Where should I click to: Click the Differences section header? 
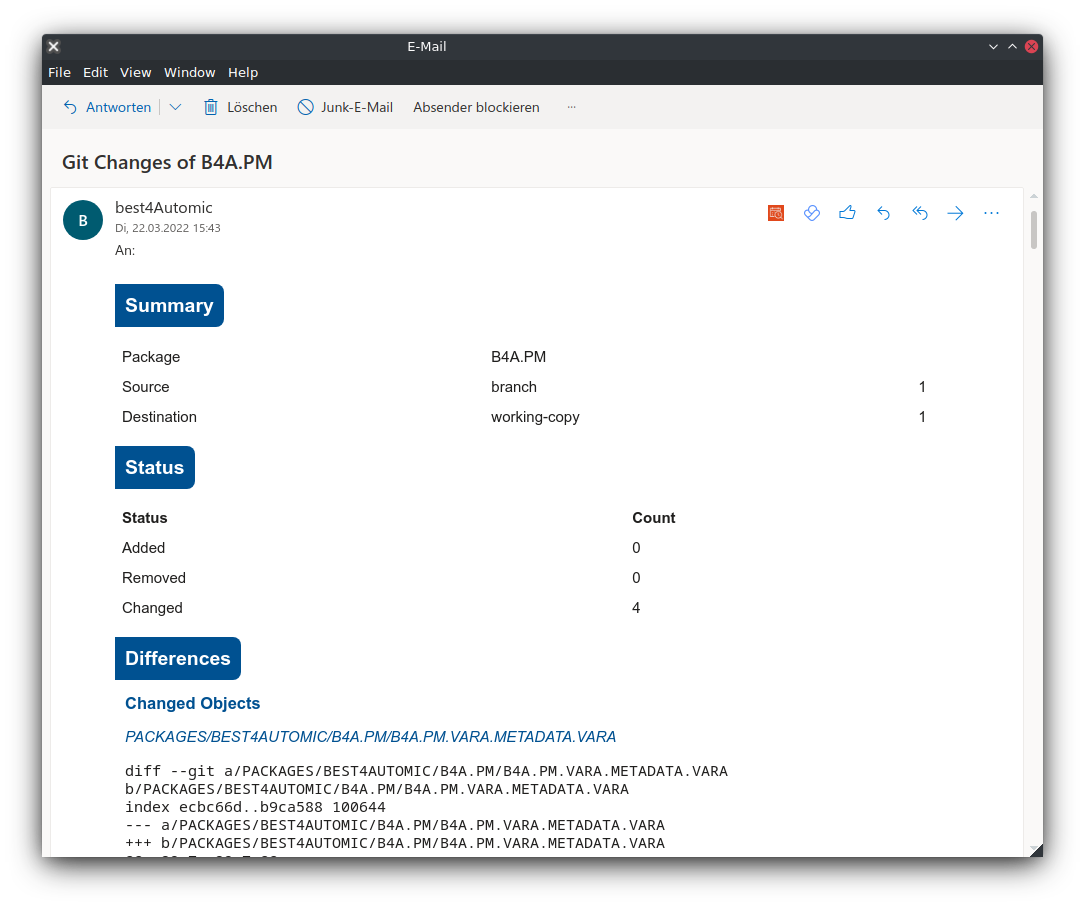(177, 658)
